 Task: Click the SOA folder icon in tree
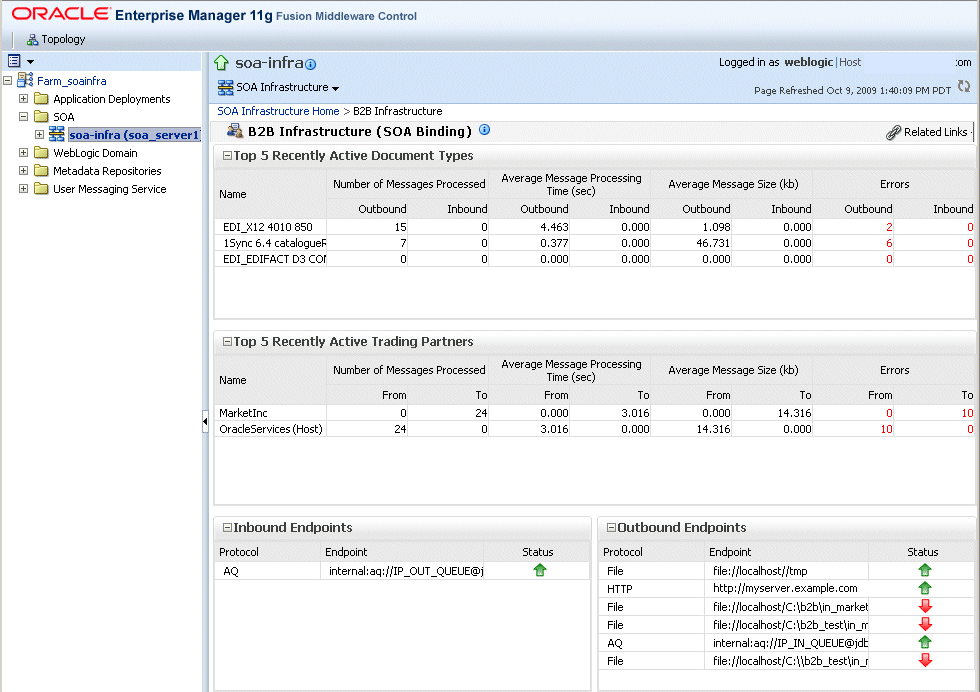(x=41, y=117)
